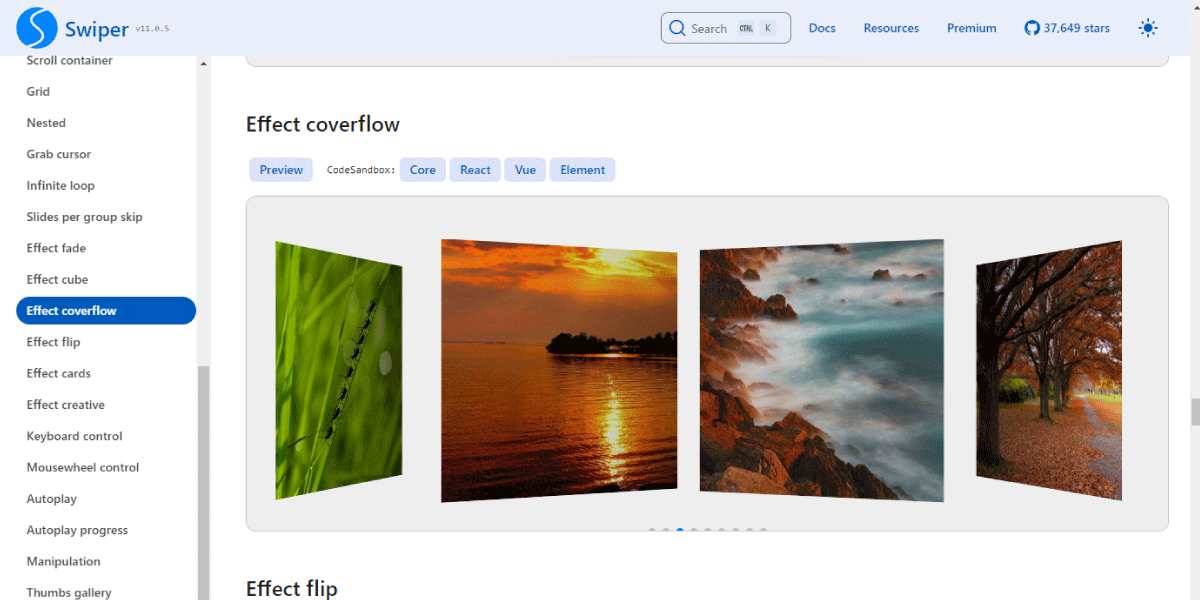1200x600 pixels.
Task: Select Effect cards in the sidebar
Action: click(59, 373)
